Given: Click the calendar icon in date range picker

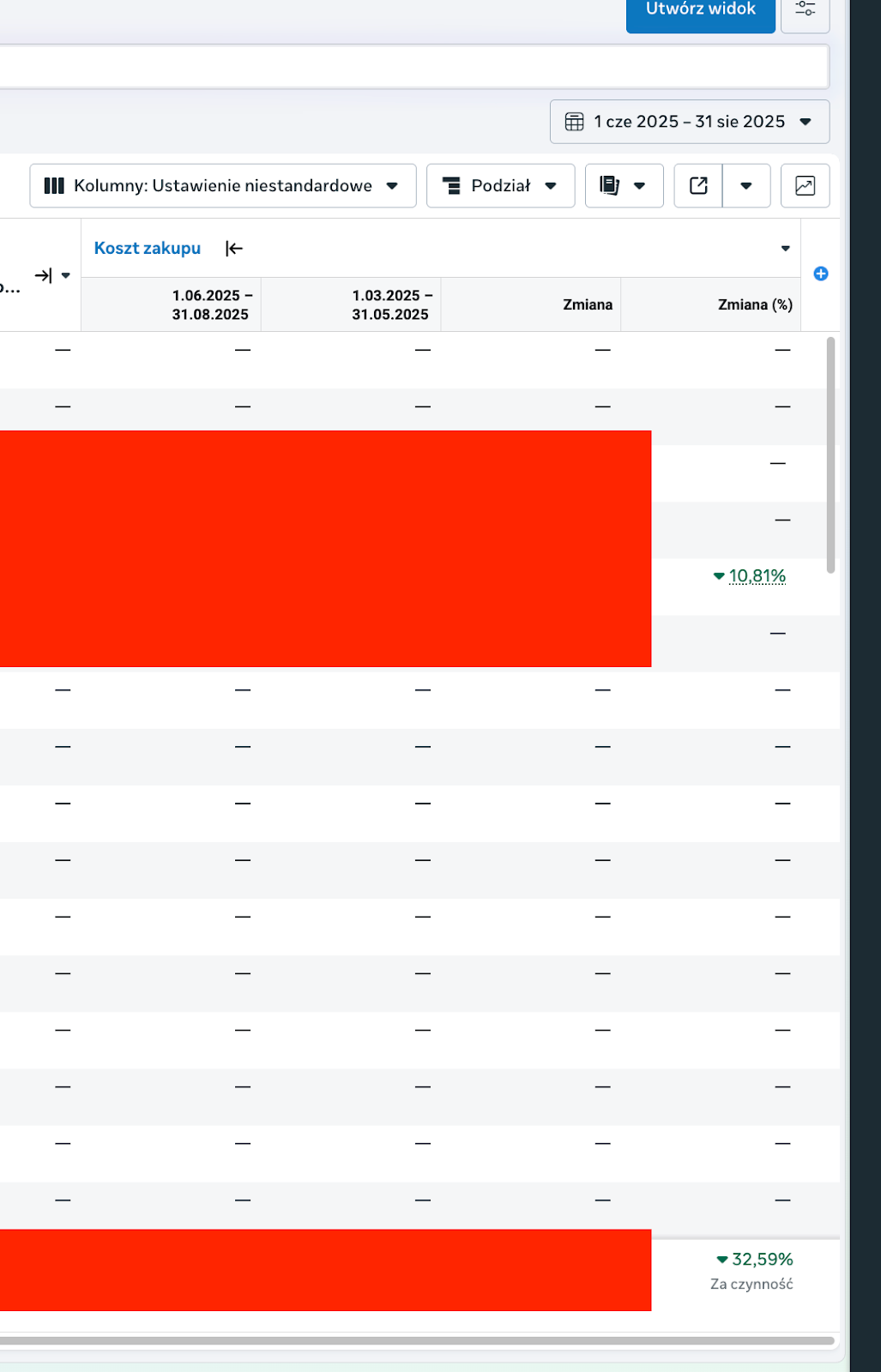Looking at the screenshot, I should (574, 122).
